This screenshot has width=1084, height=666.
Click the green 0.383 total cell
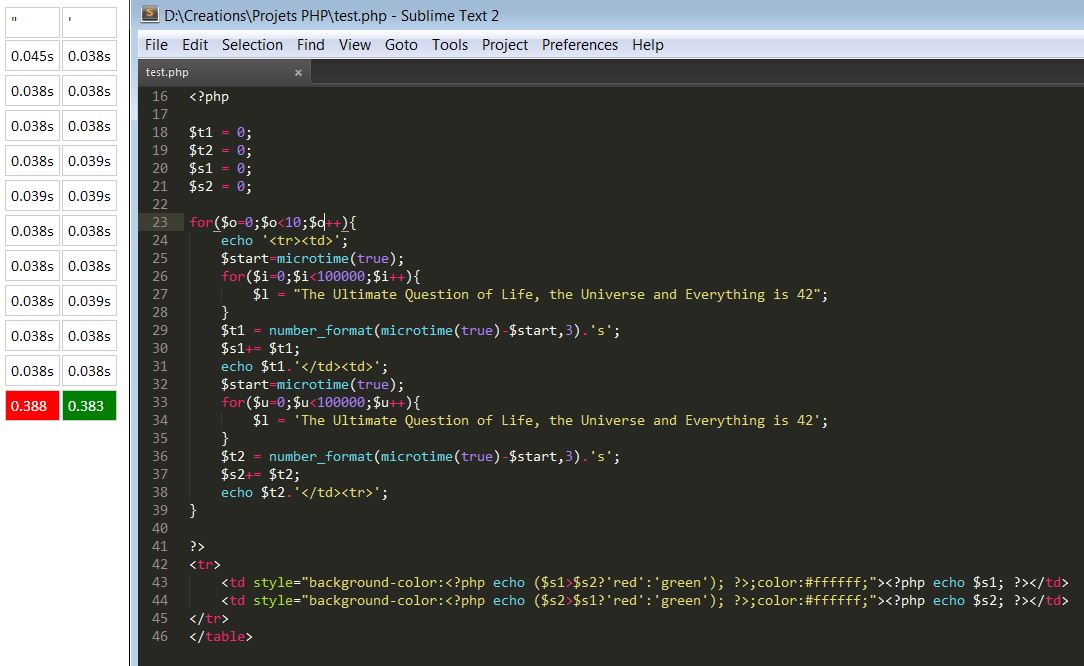pos(89,406)
